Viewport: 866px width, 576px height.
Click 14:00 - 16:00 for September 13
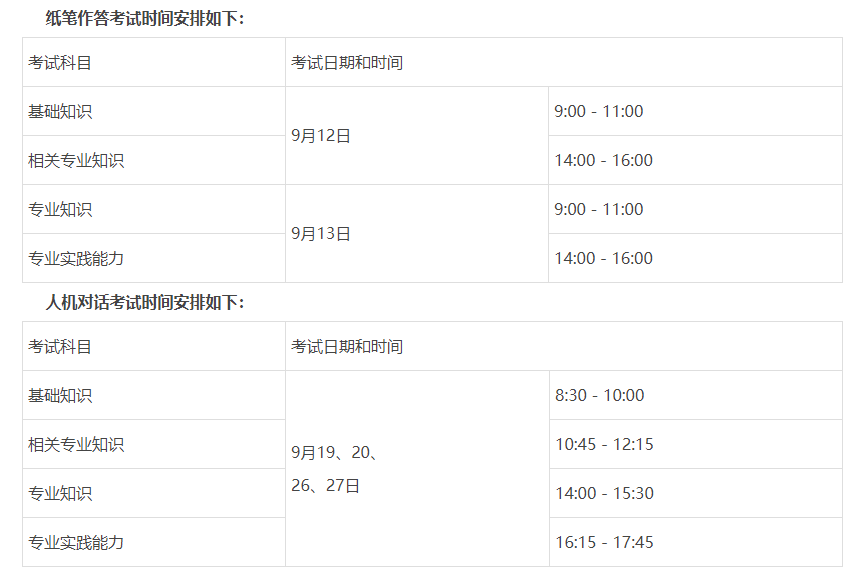tap(695, 258)
